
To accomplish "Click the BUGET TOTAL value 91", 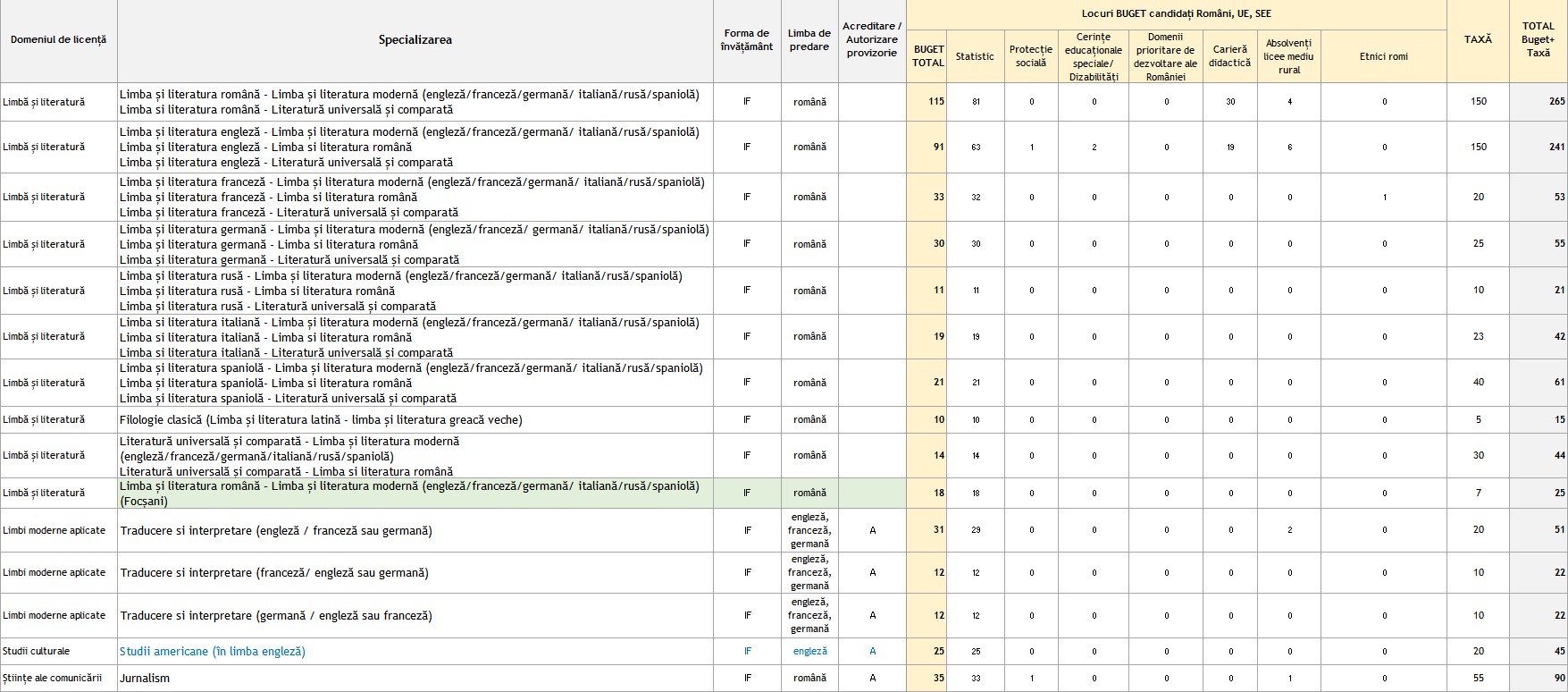I will [x=927, y=148].
